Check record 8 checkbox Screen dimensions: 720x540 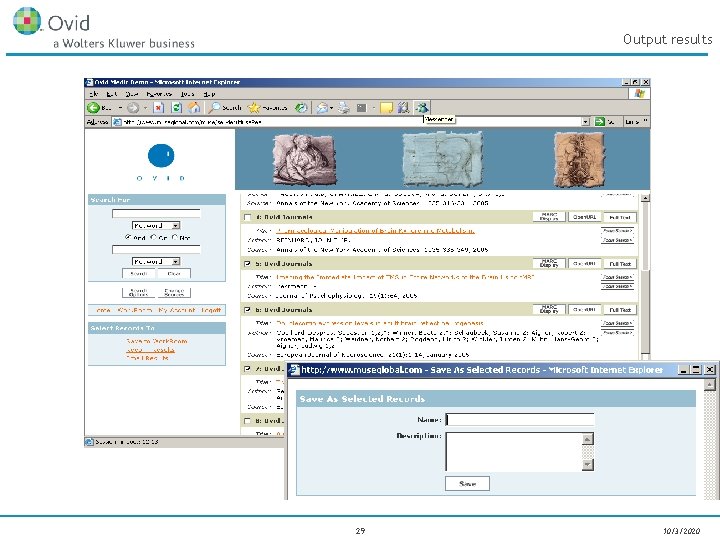pos(248,421)
